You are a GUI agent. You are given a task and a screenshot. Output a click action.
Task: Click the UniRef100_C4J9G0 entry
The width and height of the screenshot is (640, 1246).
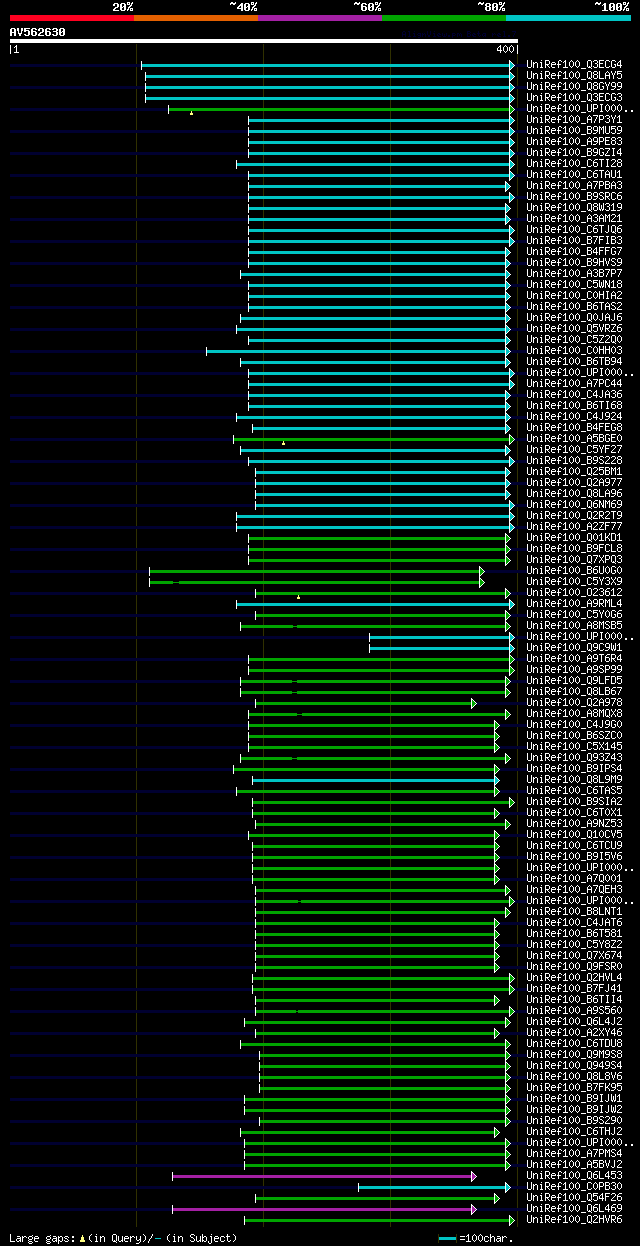[x=574, y=725]
